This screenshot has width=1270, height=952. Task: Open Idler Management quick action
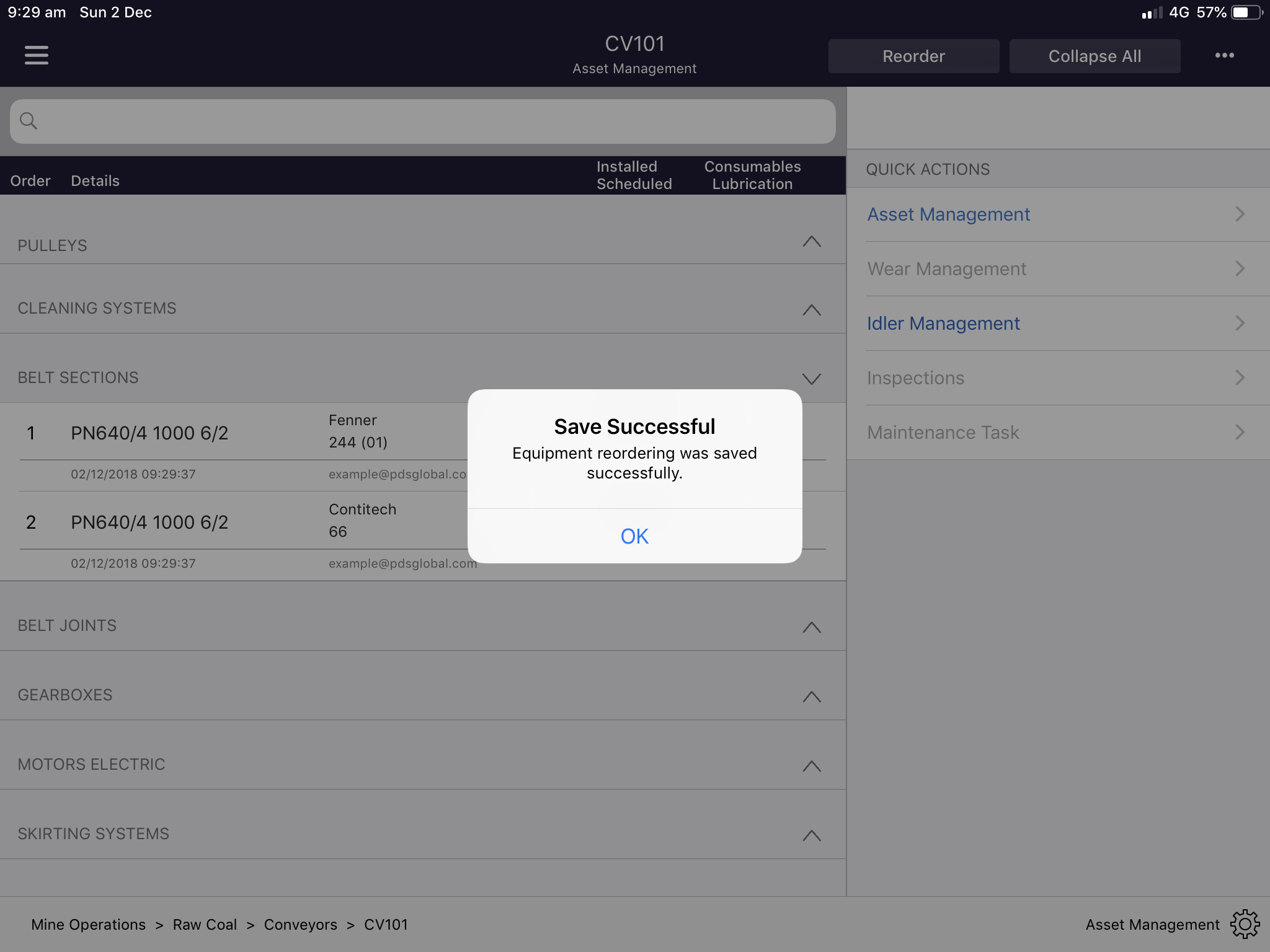[x=1058, y=324]
